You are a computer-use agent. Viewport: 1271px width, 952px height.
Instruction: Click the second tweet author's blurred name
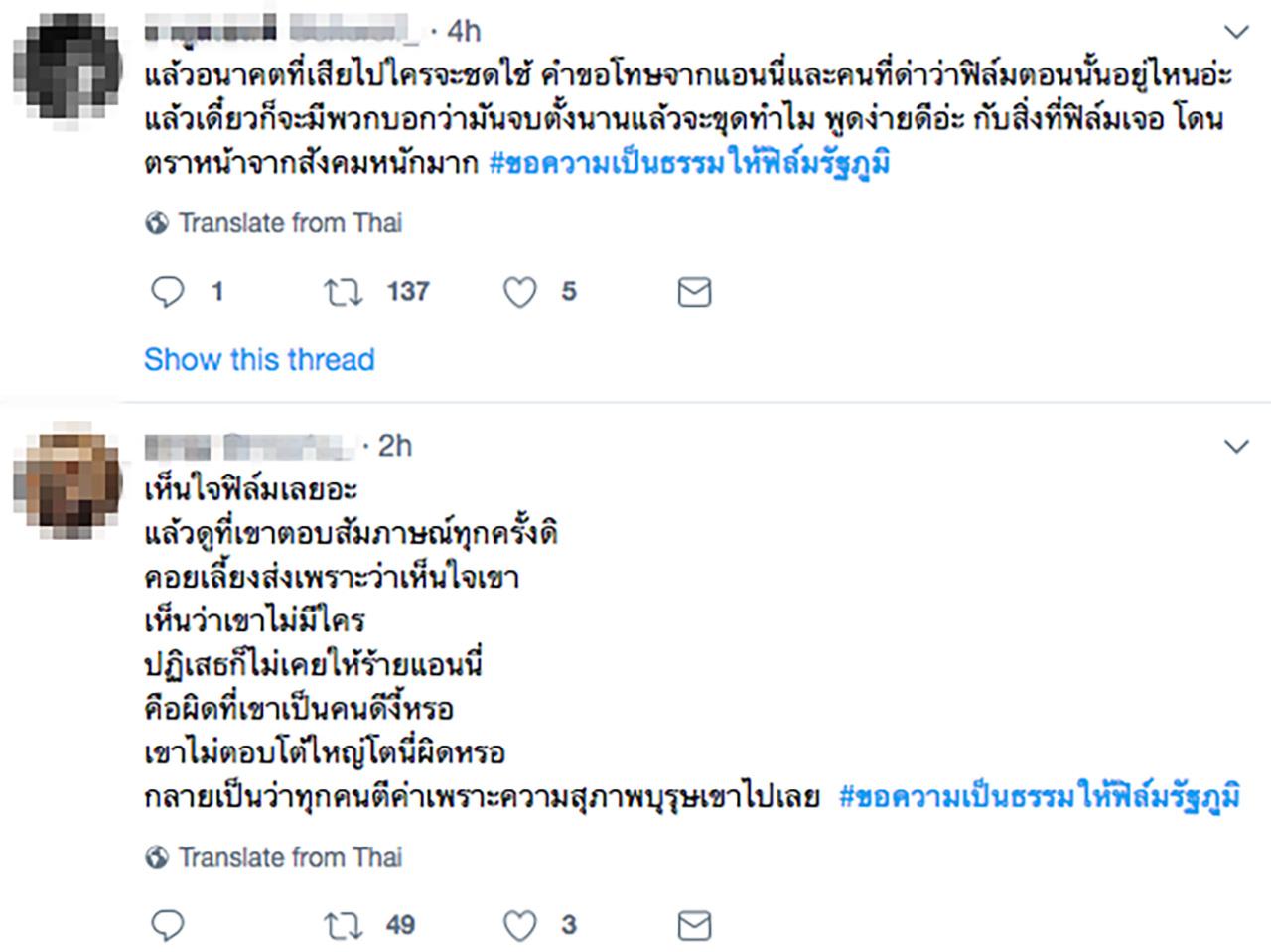tap(248, 446)
